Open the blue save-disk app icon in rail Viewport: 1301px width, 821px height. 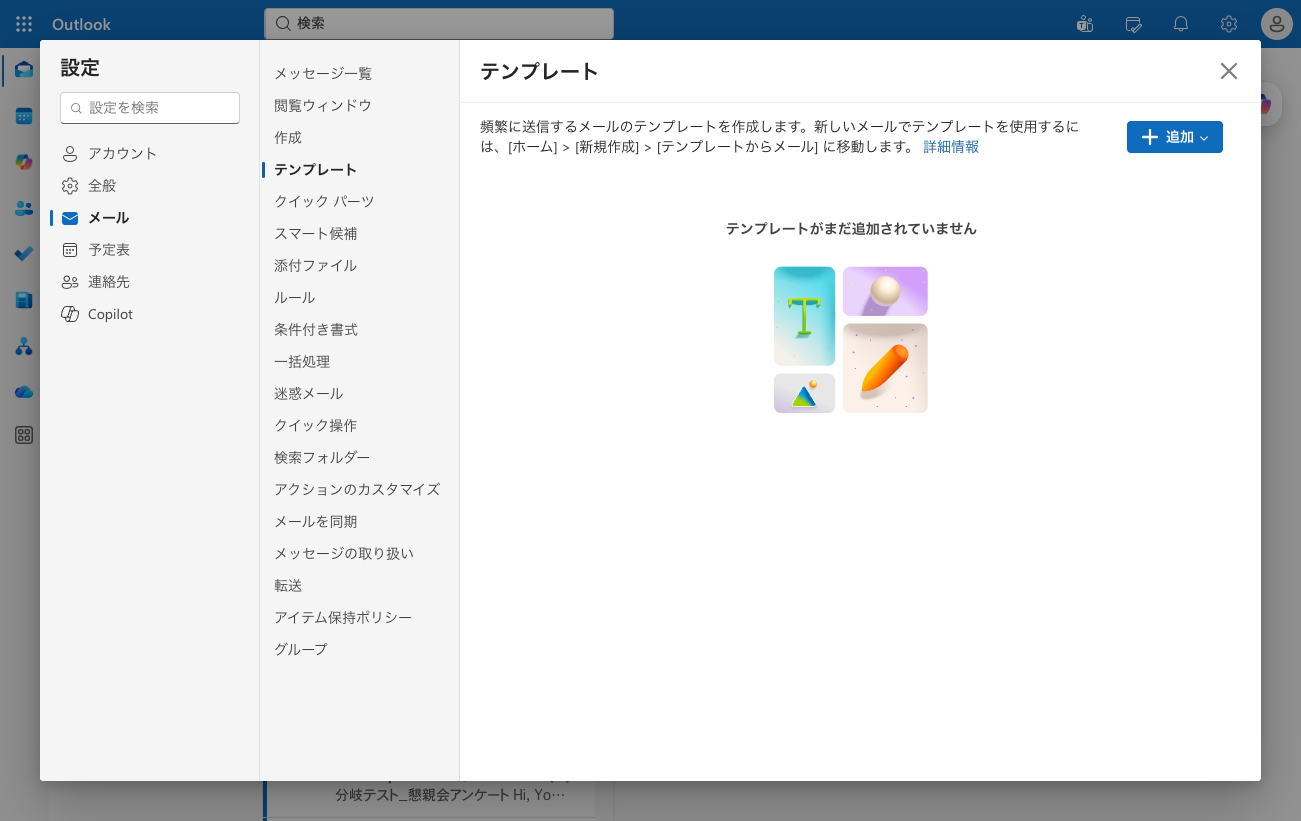coord(24,300)
